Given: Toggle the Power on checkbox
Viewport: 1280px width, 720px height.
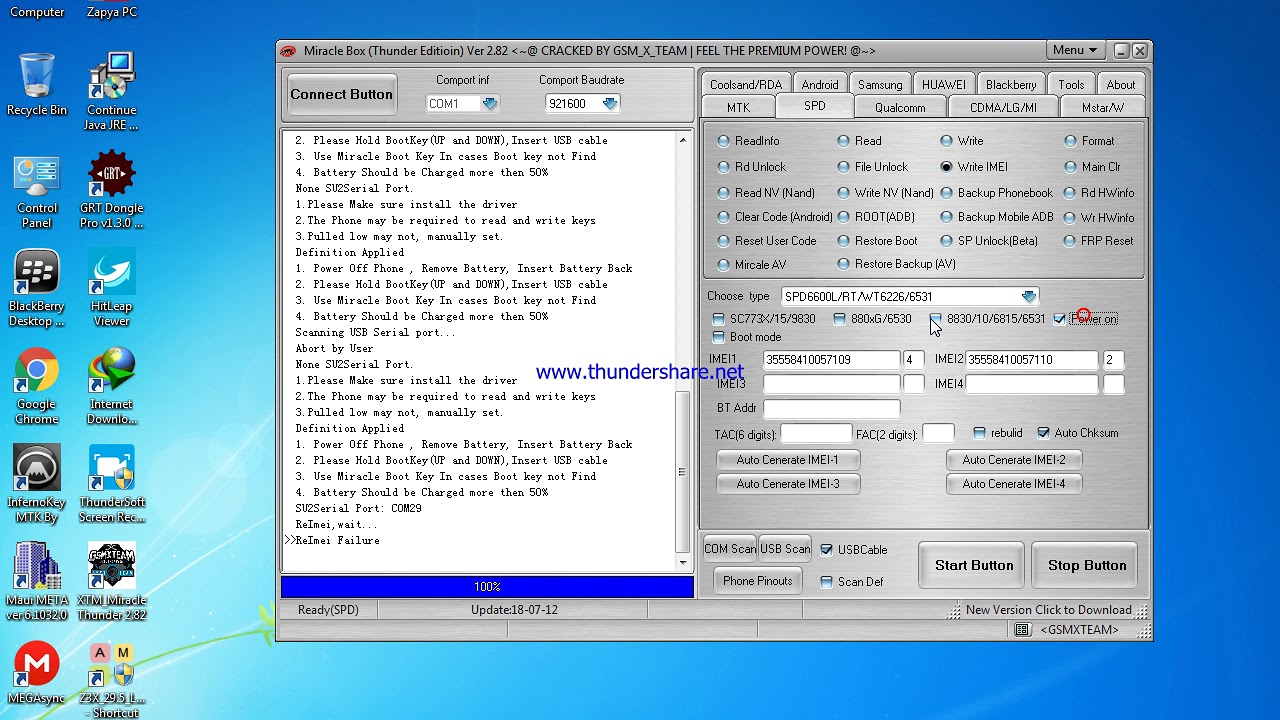Looking at the screenshot, I should 1059,319.
